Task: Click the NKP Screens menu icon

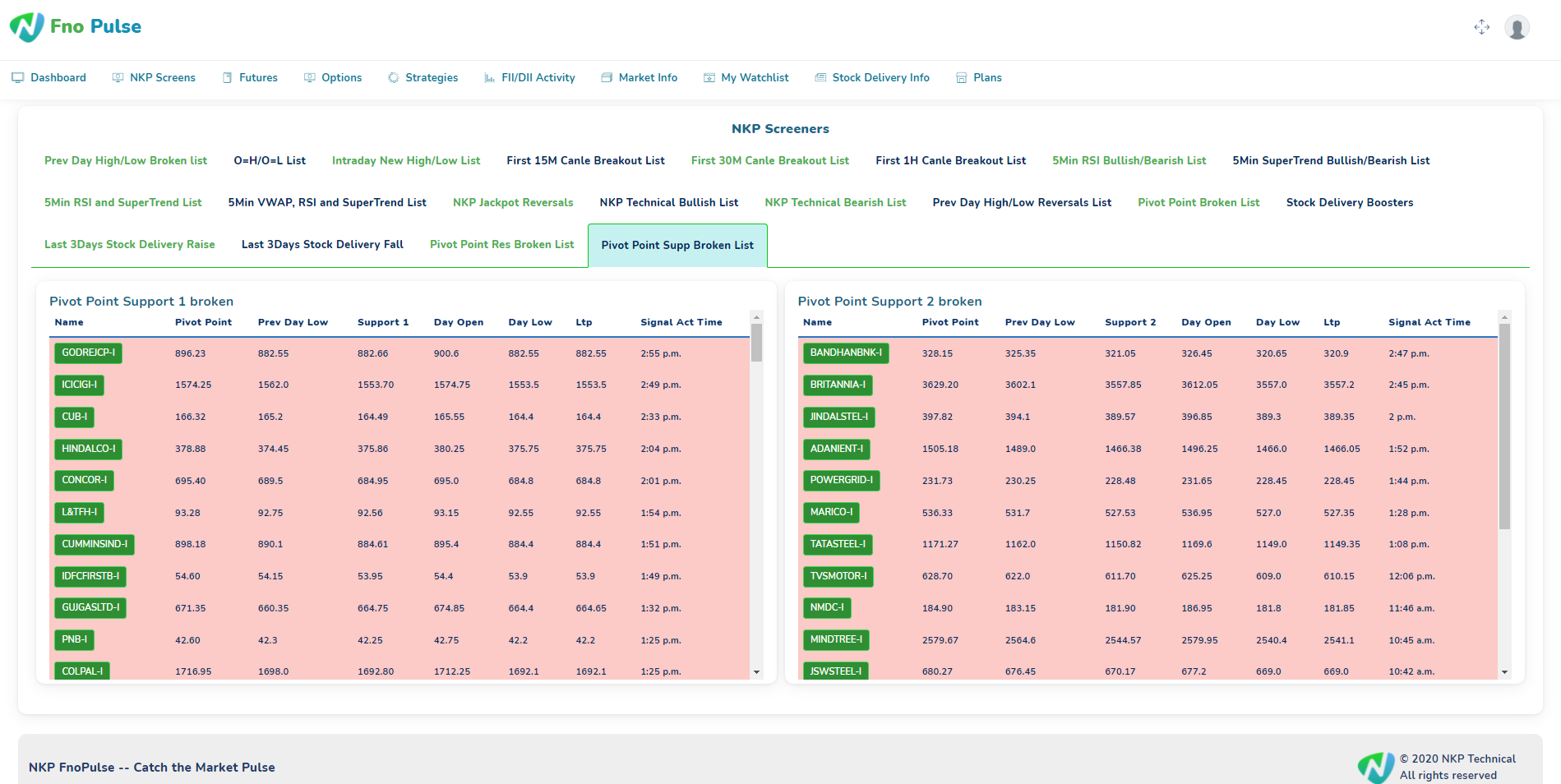Action: 118,78
